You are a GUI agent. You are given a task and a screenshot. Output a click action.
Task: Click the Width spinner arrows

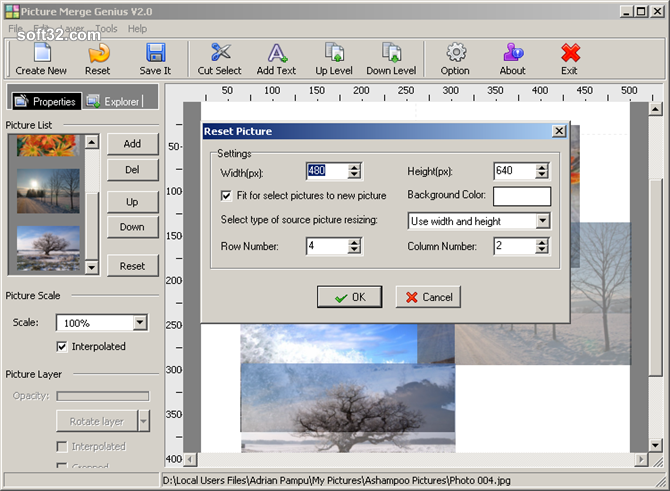pyautogui.click(x=354, y=171)
